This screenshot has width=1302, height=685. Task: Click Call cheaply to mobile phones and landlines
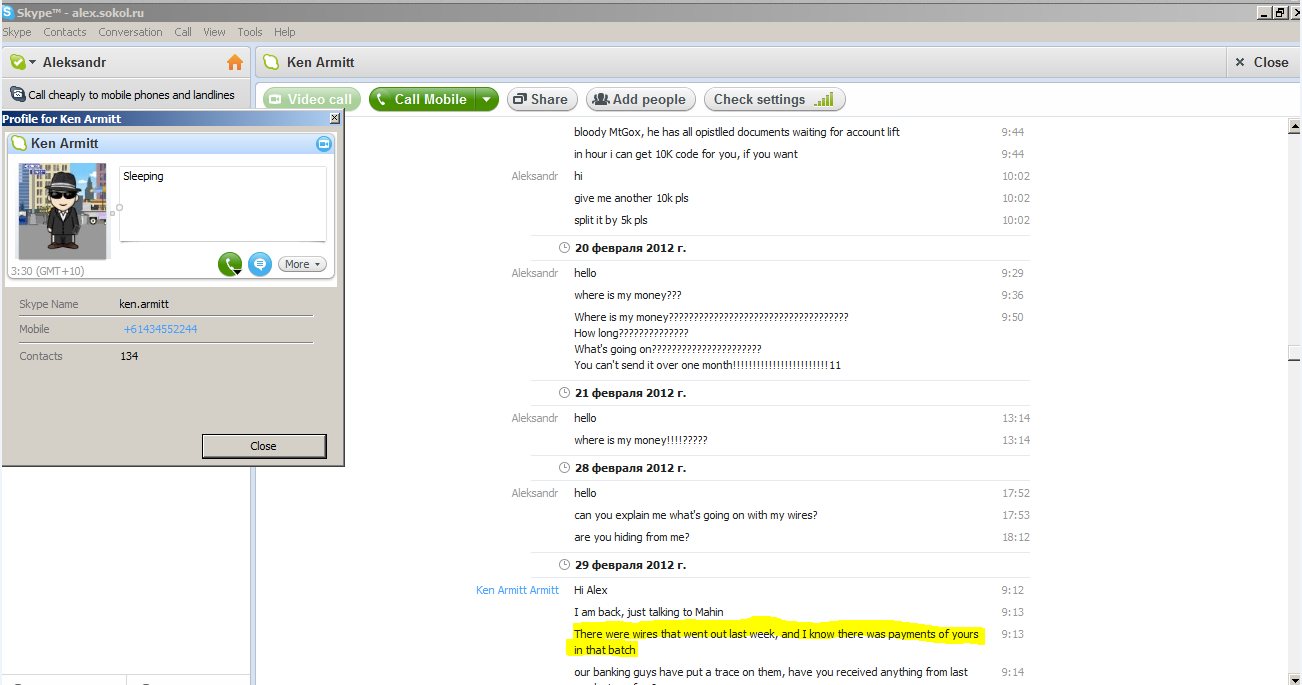[x=131, y=95]
